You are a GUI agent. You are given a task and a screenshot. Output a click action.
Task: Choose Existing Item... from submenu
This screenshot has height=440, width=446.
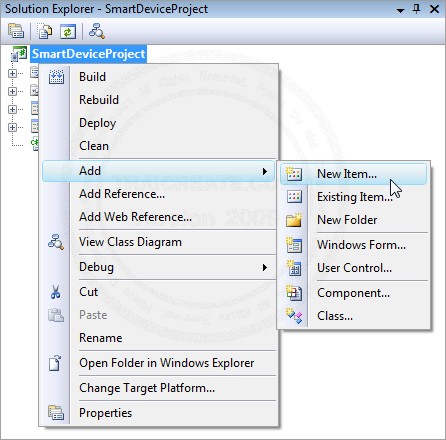(x=354, y=197)
